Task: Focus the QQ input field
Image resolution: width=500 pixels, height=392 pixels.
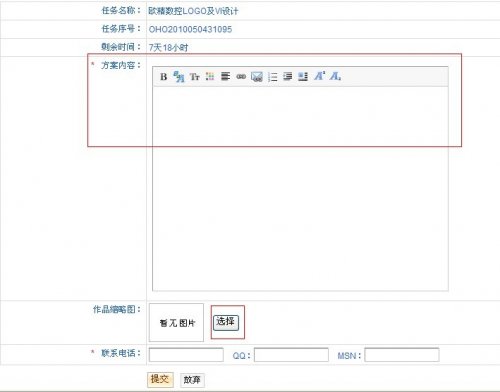Action: (291, 355)
